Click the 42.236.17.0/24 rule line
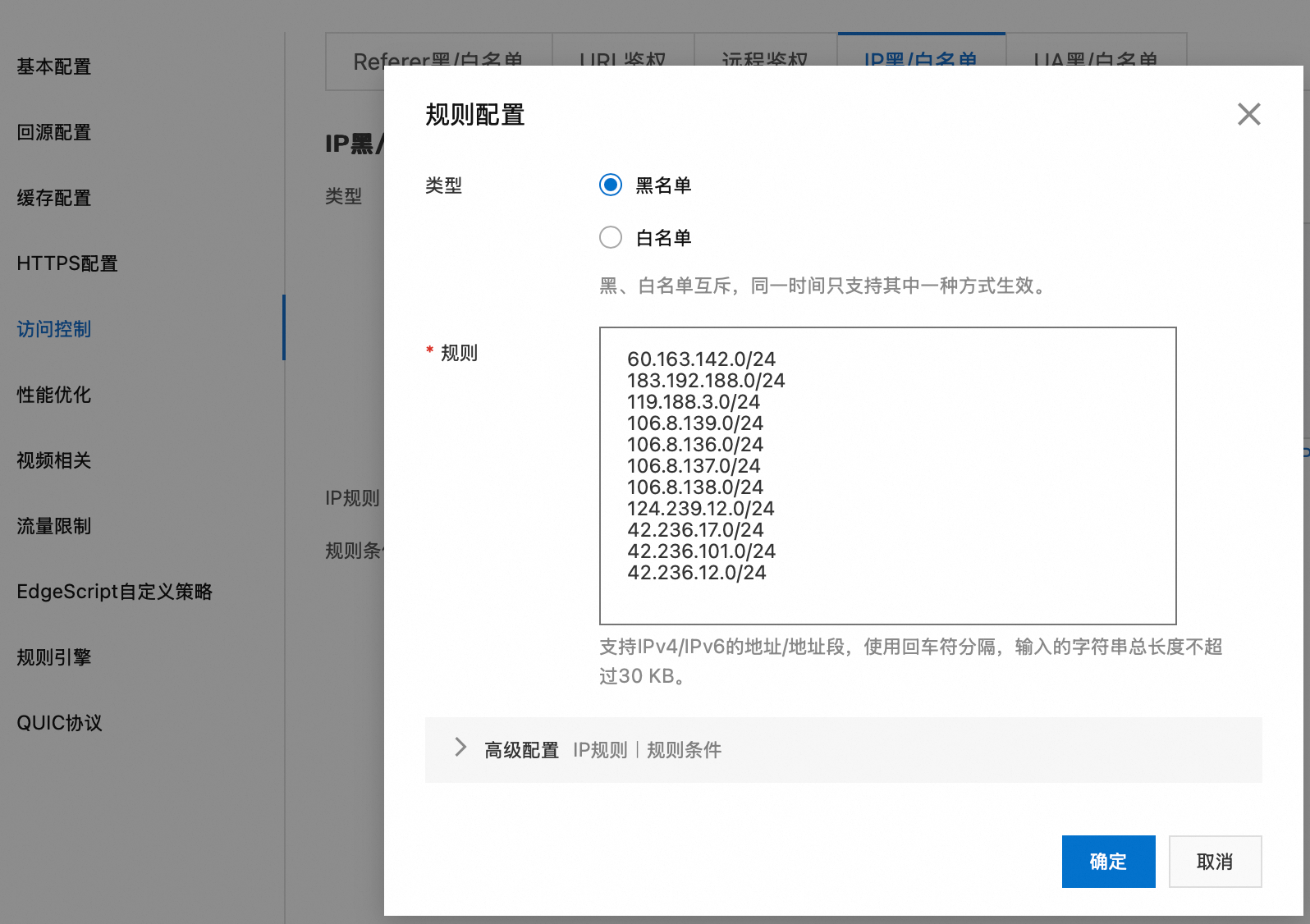This screenshot has width=1310, height=924. pos(695,530)
